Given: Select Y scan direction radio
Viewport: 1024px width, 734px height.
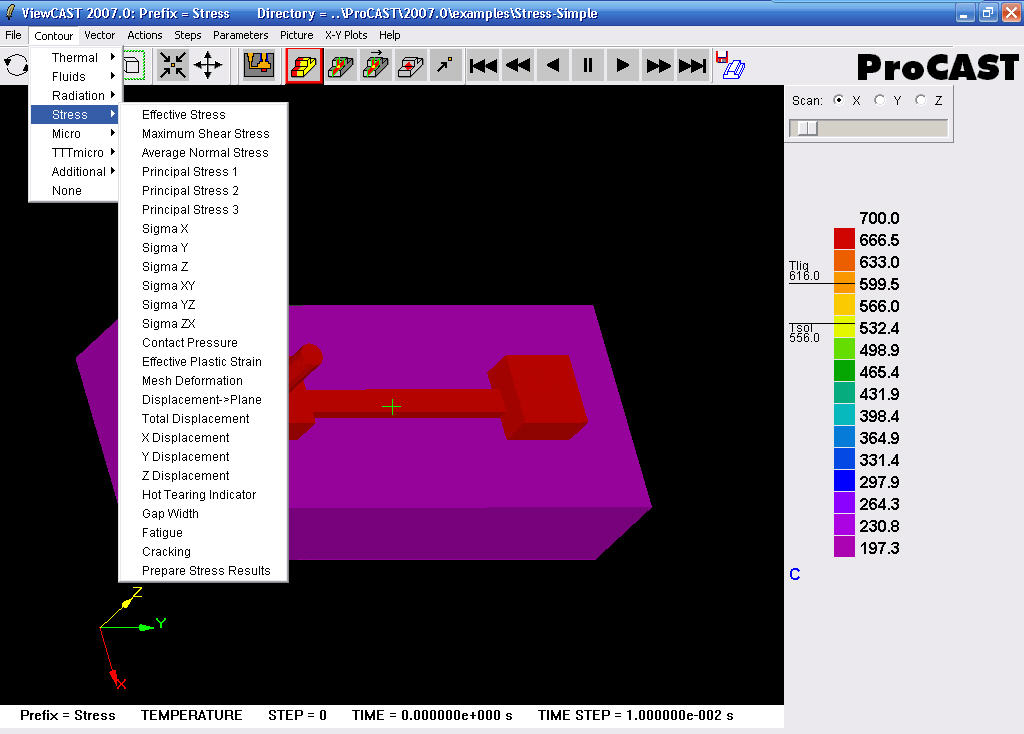Looking at the screenshot, I should [880, 100].
